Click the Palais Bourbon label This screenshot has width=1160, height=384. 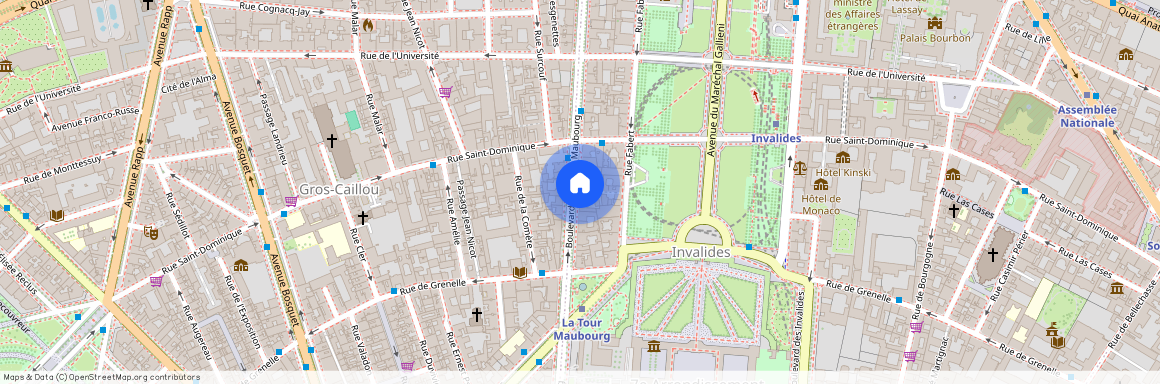click(x=934, y=38)
